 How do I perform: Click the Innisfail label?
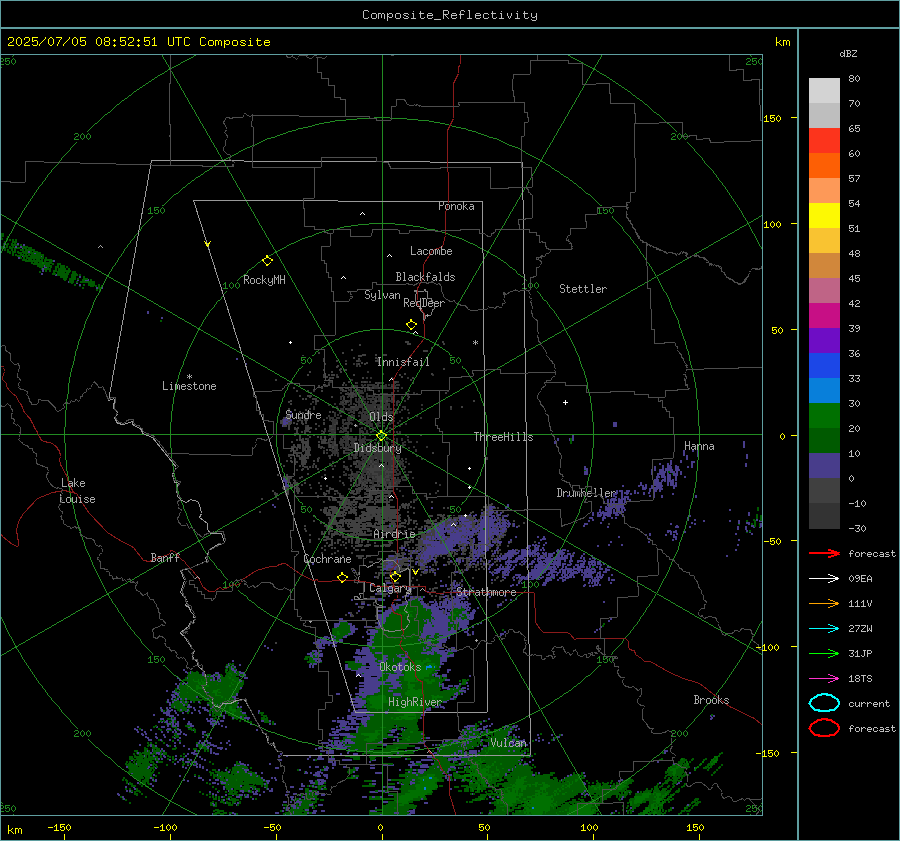pos(403,362)
